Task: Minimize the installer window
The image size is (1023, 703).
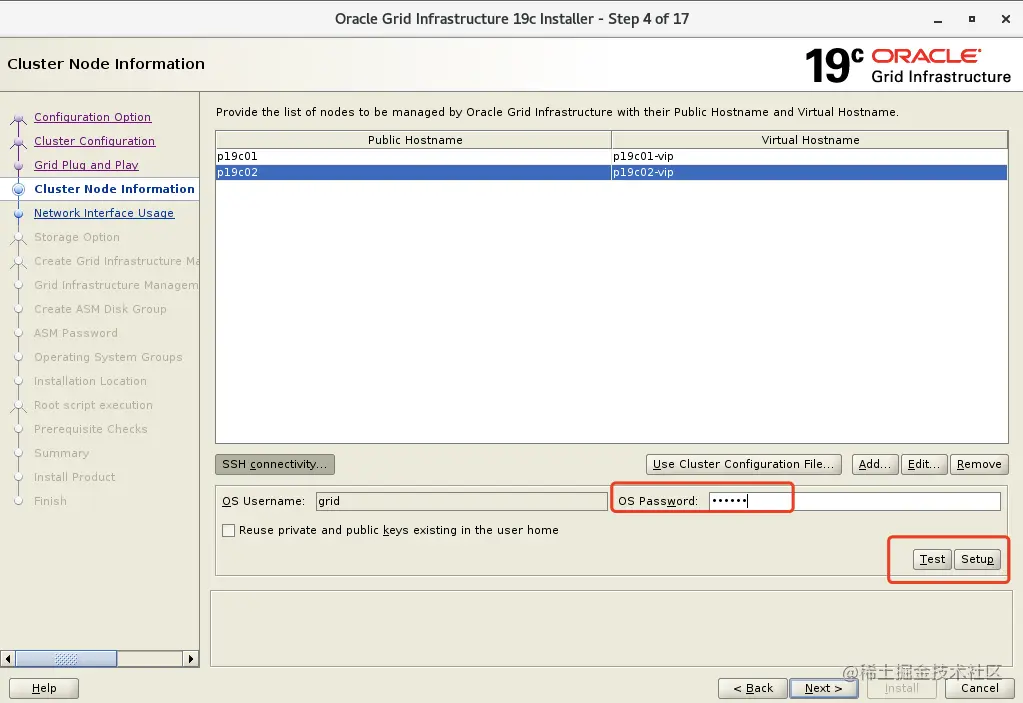Action: [x=938, y=20]
